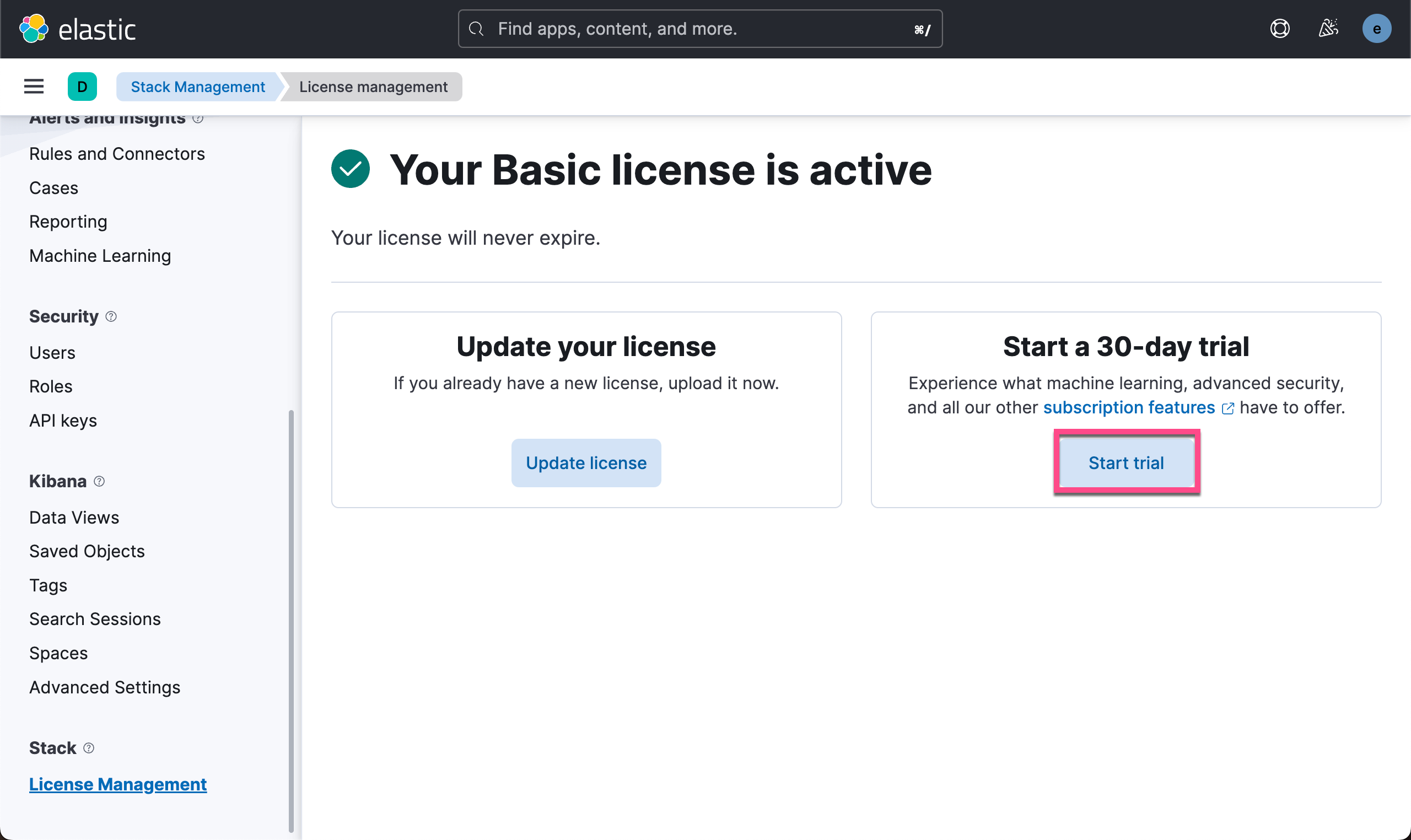This screenshot has width=1411, height=840.
Task: Click the green D space avatar
Action: click(82, 87)
